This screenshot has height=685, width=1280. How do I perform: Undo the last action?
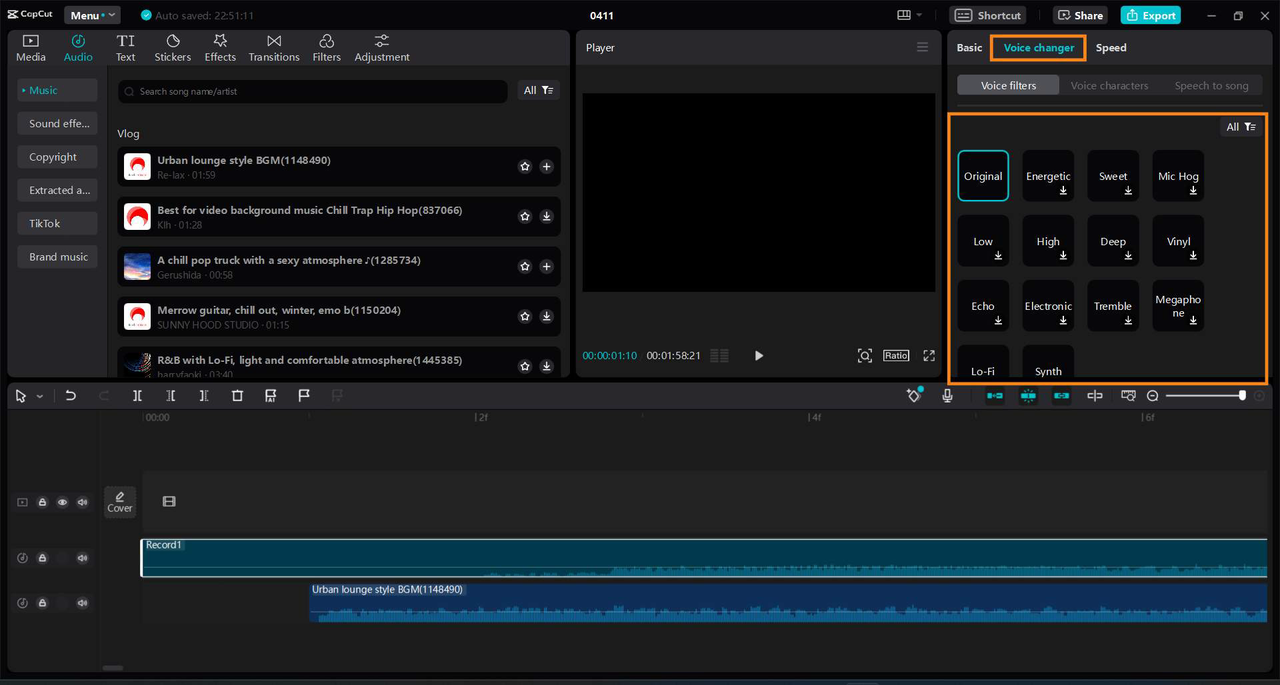[x=70, y=396]
